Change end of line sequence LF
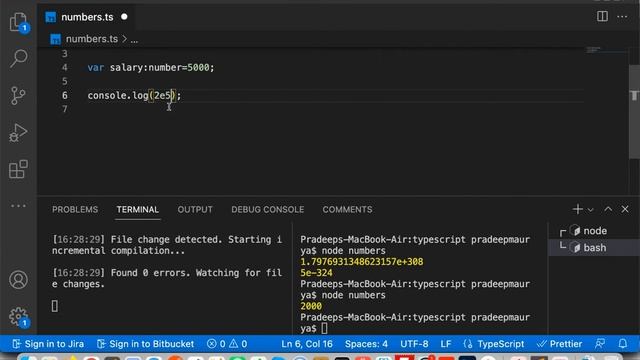 coord(446,344)
